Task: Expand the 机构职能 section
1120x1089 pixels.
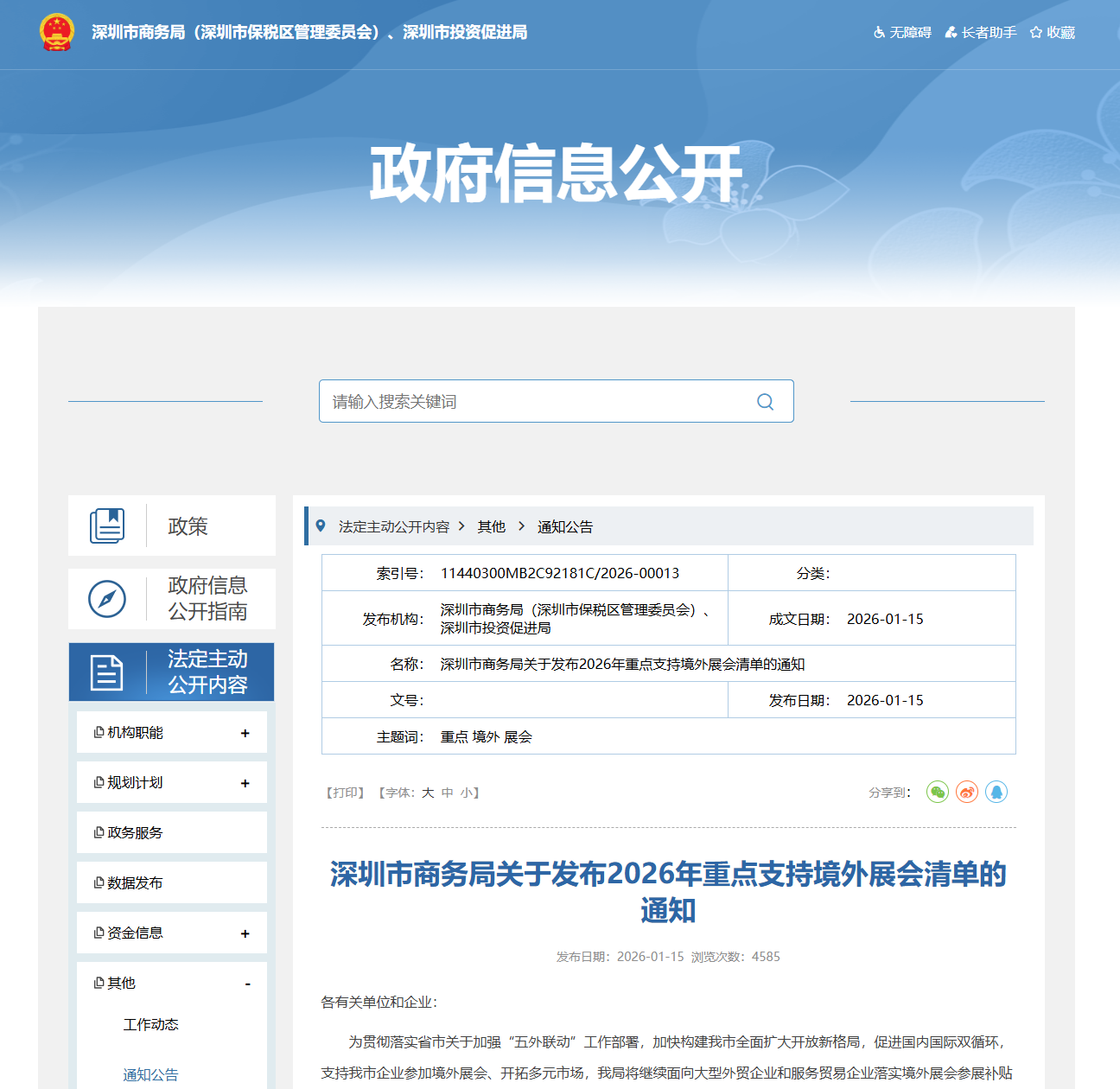Action: click(x=245, y=733)
